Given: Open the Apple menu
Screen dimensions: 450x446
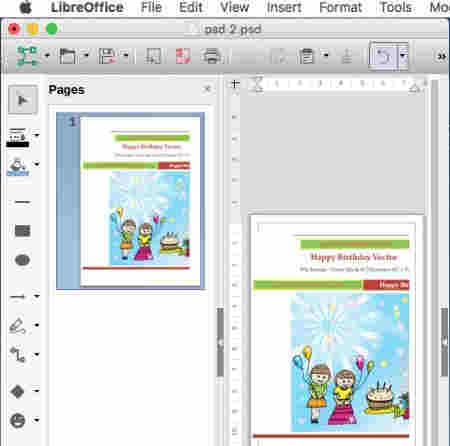Looking at the screenshot, I should pyautogui.click(x=25, y=7).
